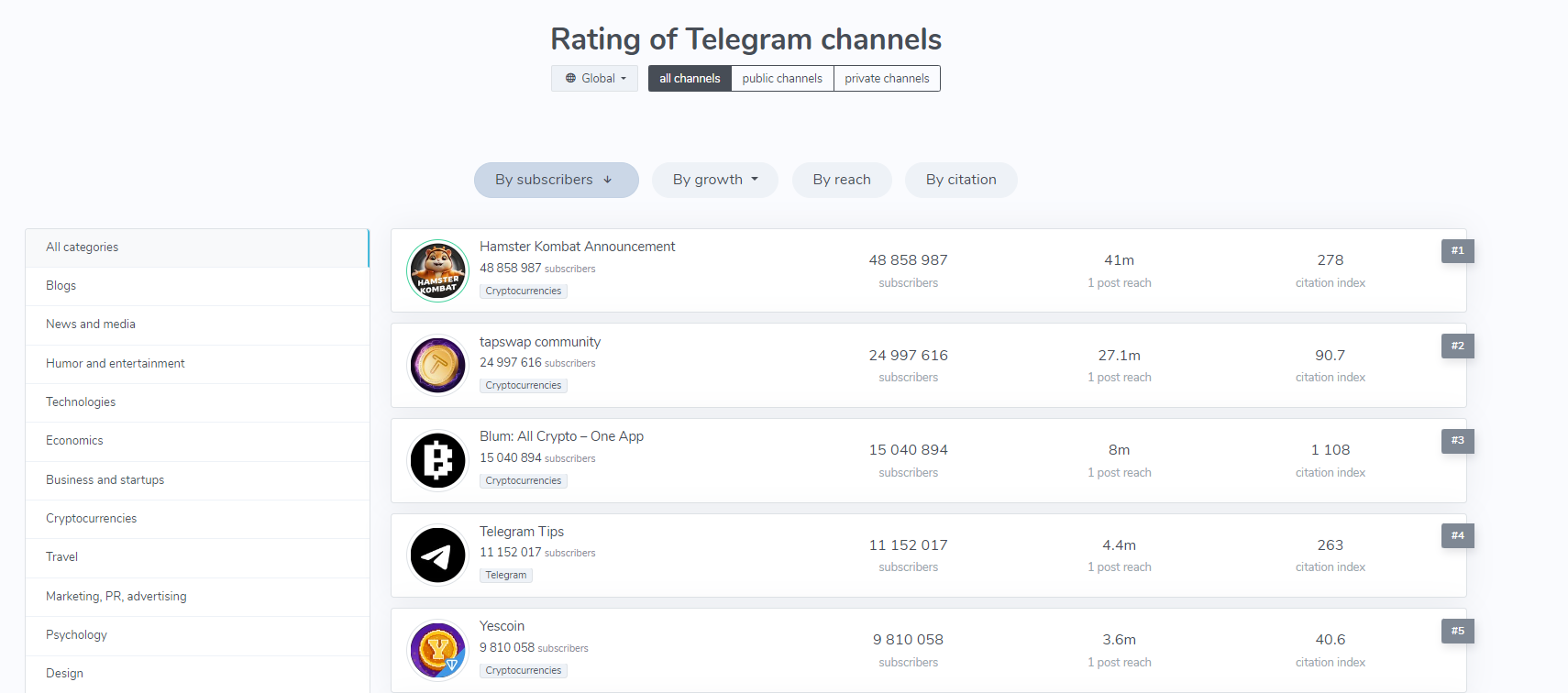This screenshot has height=693, width=1568.
Task: Click the large 11 152 017 subscribers figure
Action: pyautogui.click(x=909, y=545)
